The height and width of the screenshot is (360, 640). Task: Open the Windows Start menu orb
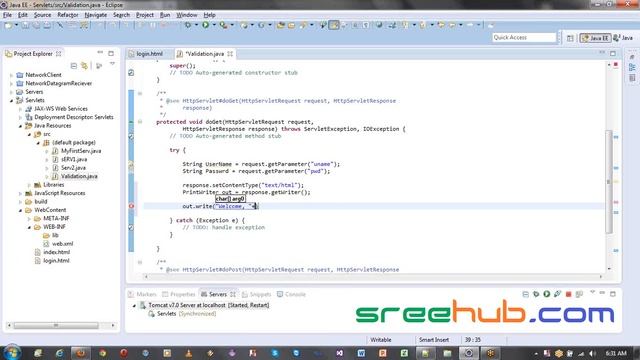click(x=12, y=353)
